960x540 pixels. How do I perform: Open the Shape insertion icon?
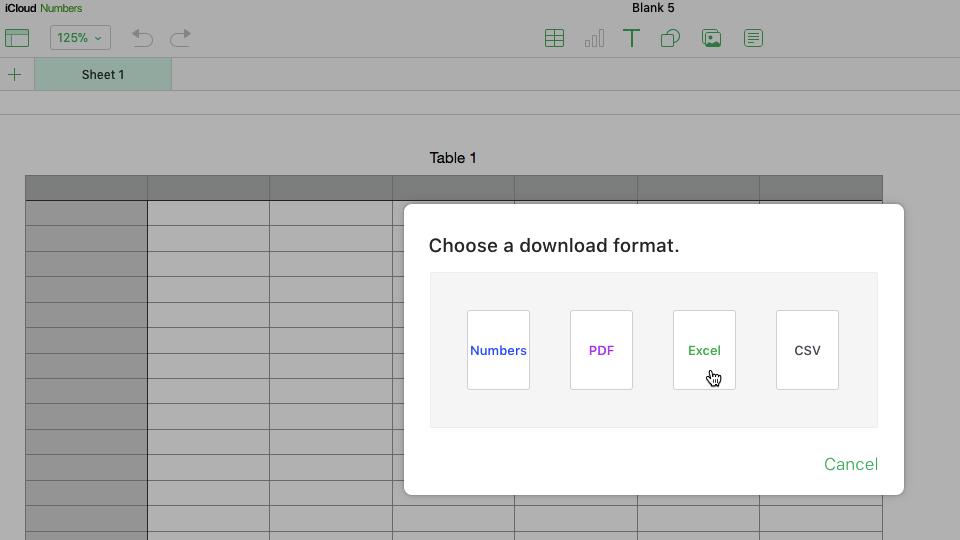[x=670, y=38]
